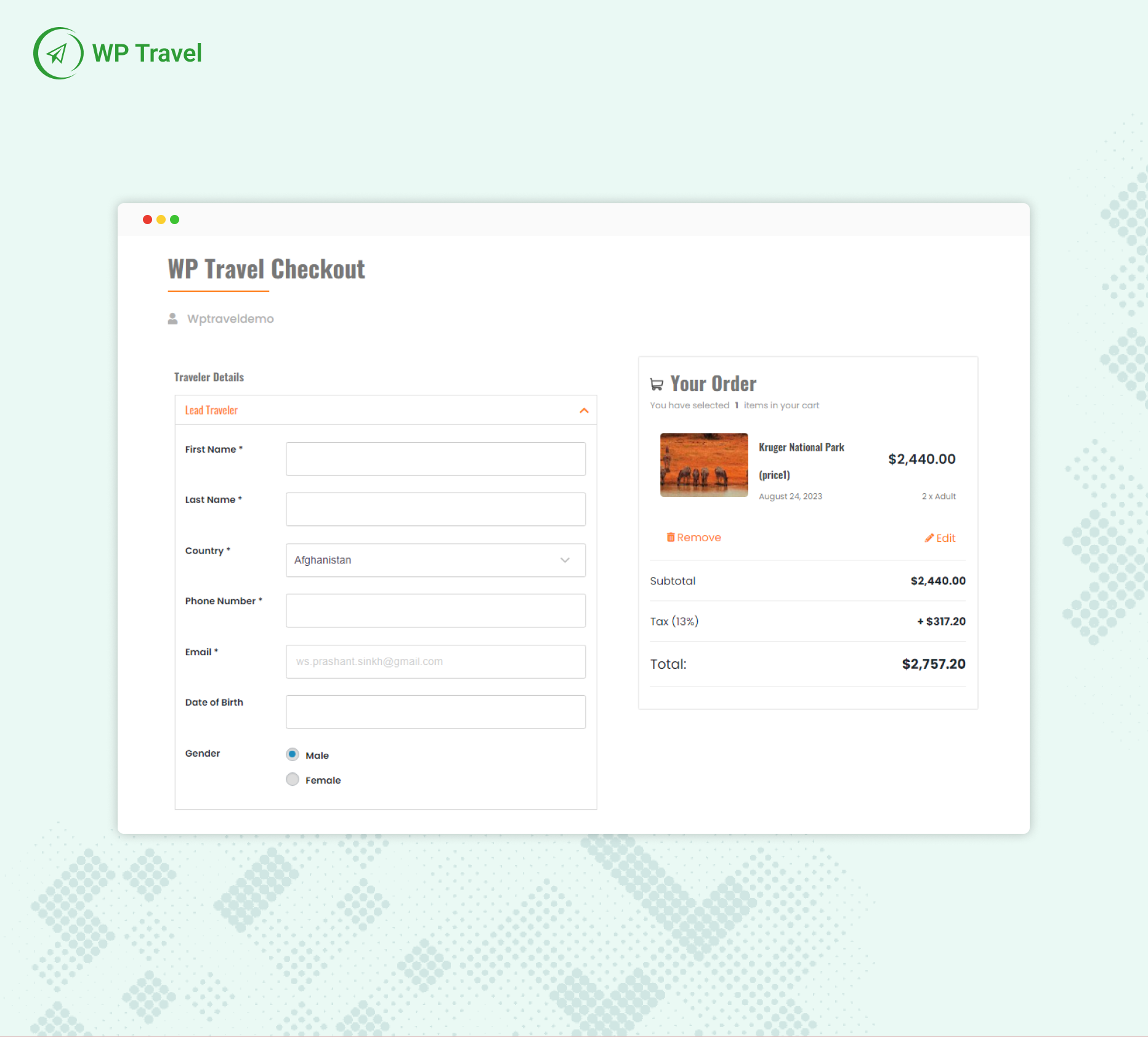
Task: Click the WP Travel Checkout heading
Action: pyautogui.click(x=267, y=269)
